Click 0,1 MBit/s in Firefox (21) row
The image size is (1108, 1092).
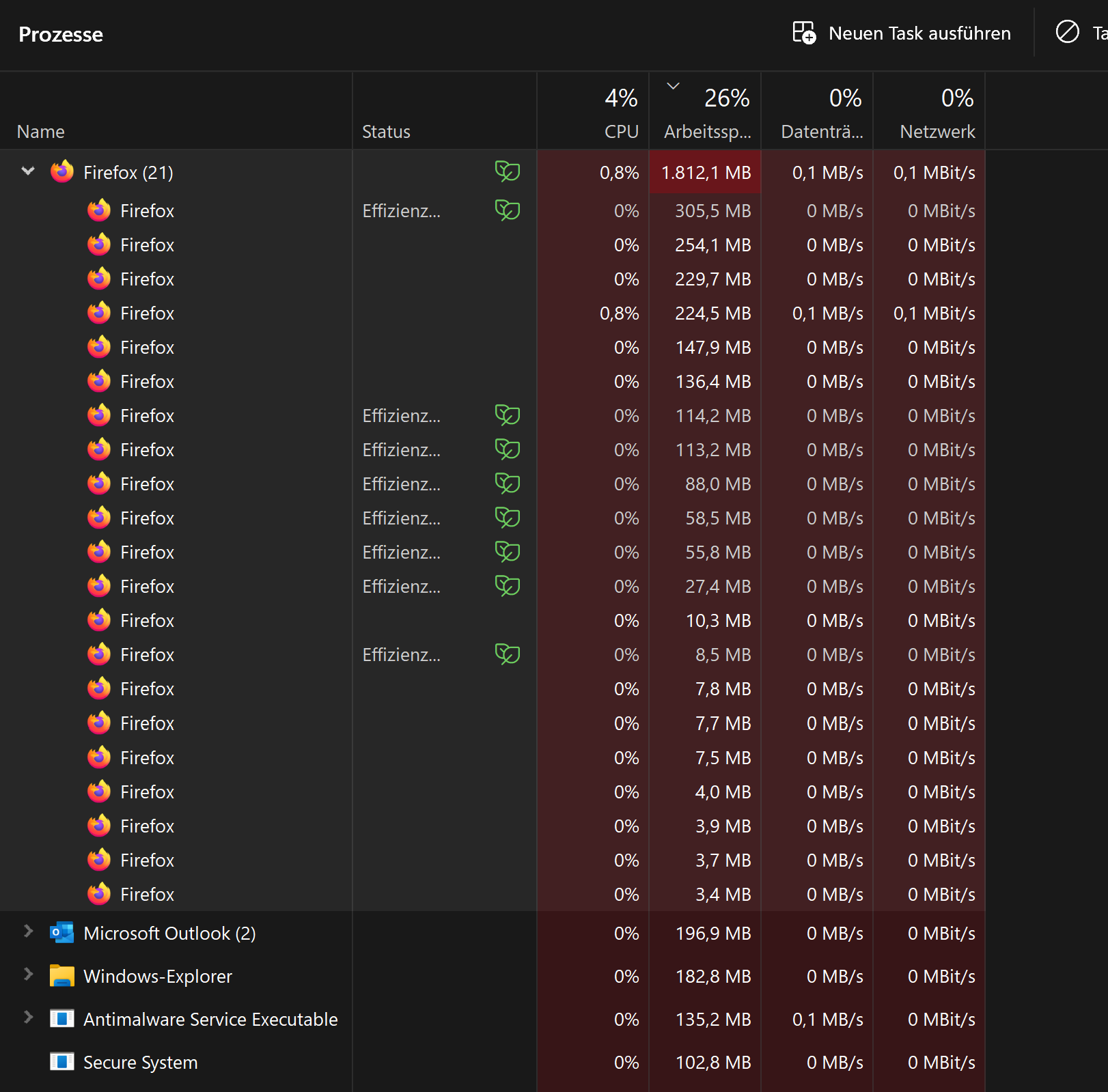934,173
